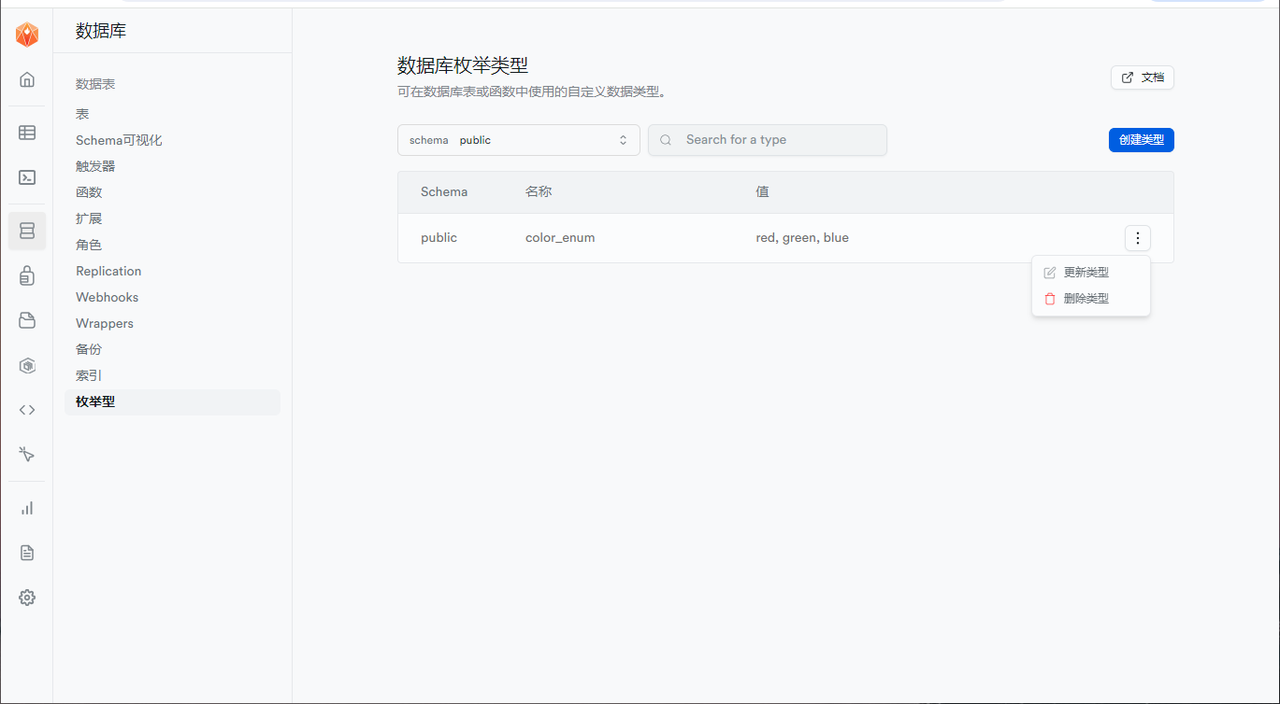Select 删除类型 to delete the enum

[x=1086, y=297]
